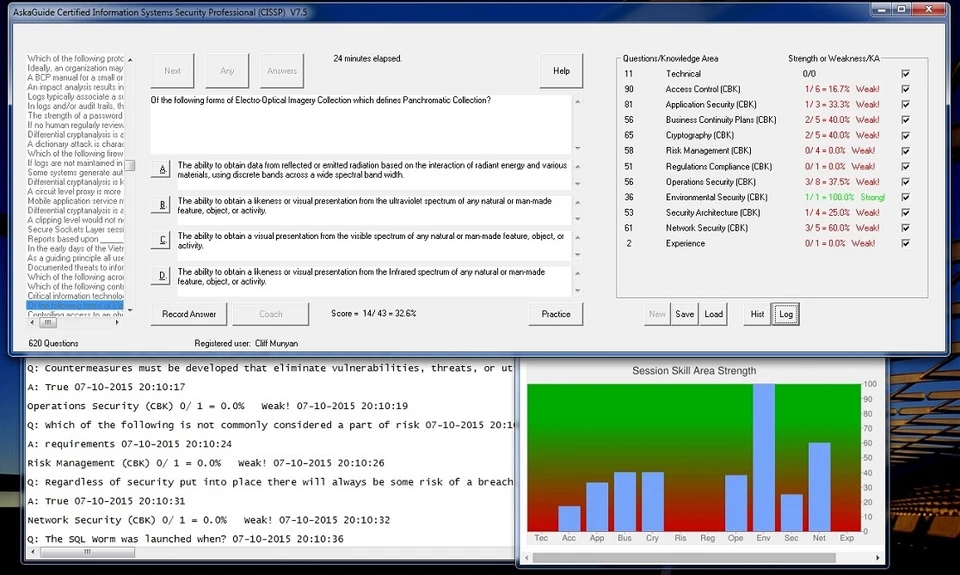Click answer C text box
Viewport: 960px width, 575px height.
373,245
